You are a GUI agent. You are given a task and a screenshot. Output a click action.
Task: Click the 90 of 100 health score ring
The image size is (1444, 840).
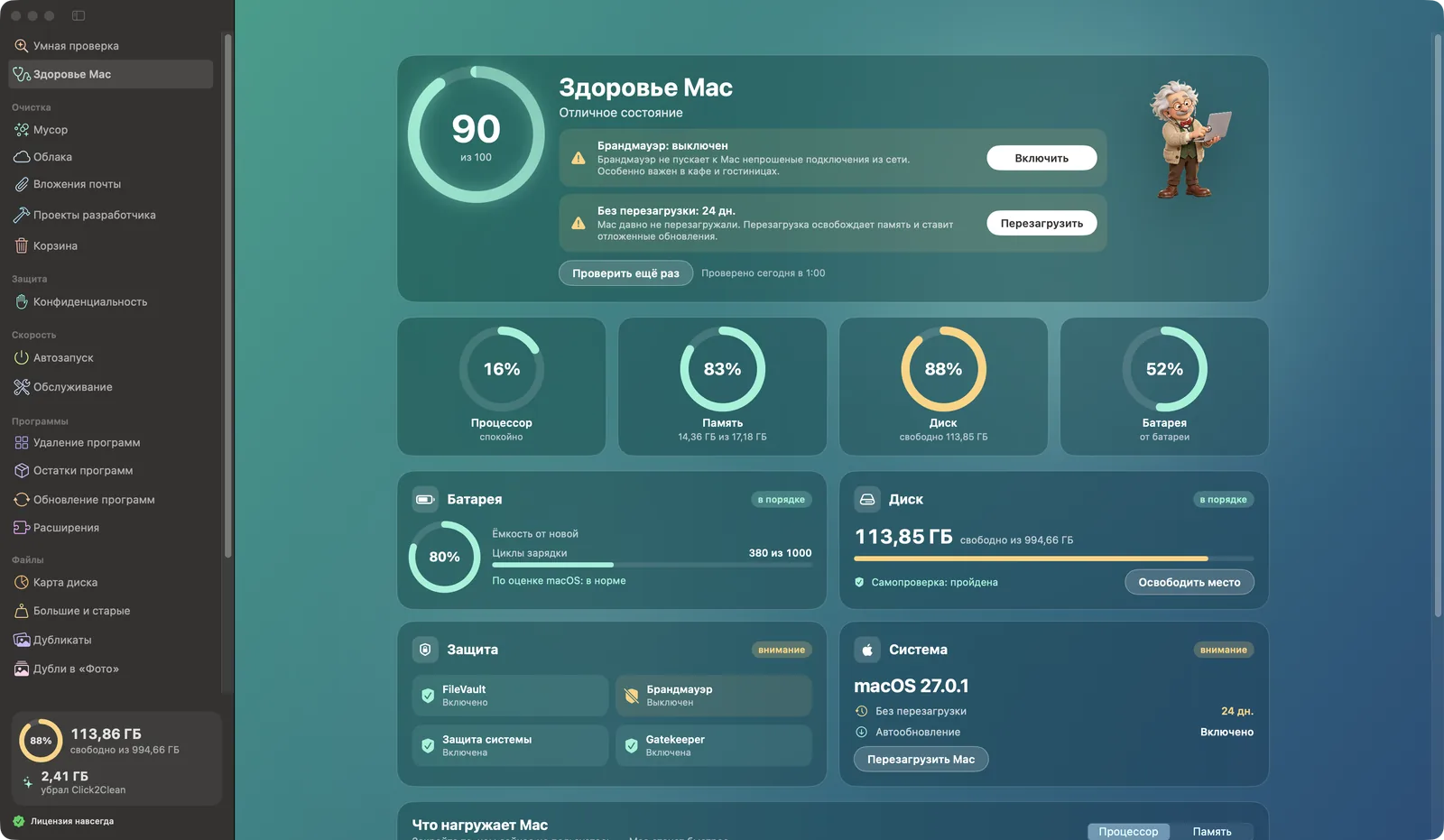coord(476,134)
